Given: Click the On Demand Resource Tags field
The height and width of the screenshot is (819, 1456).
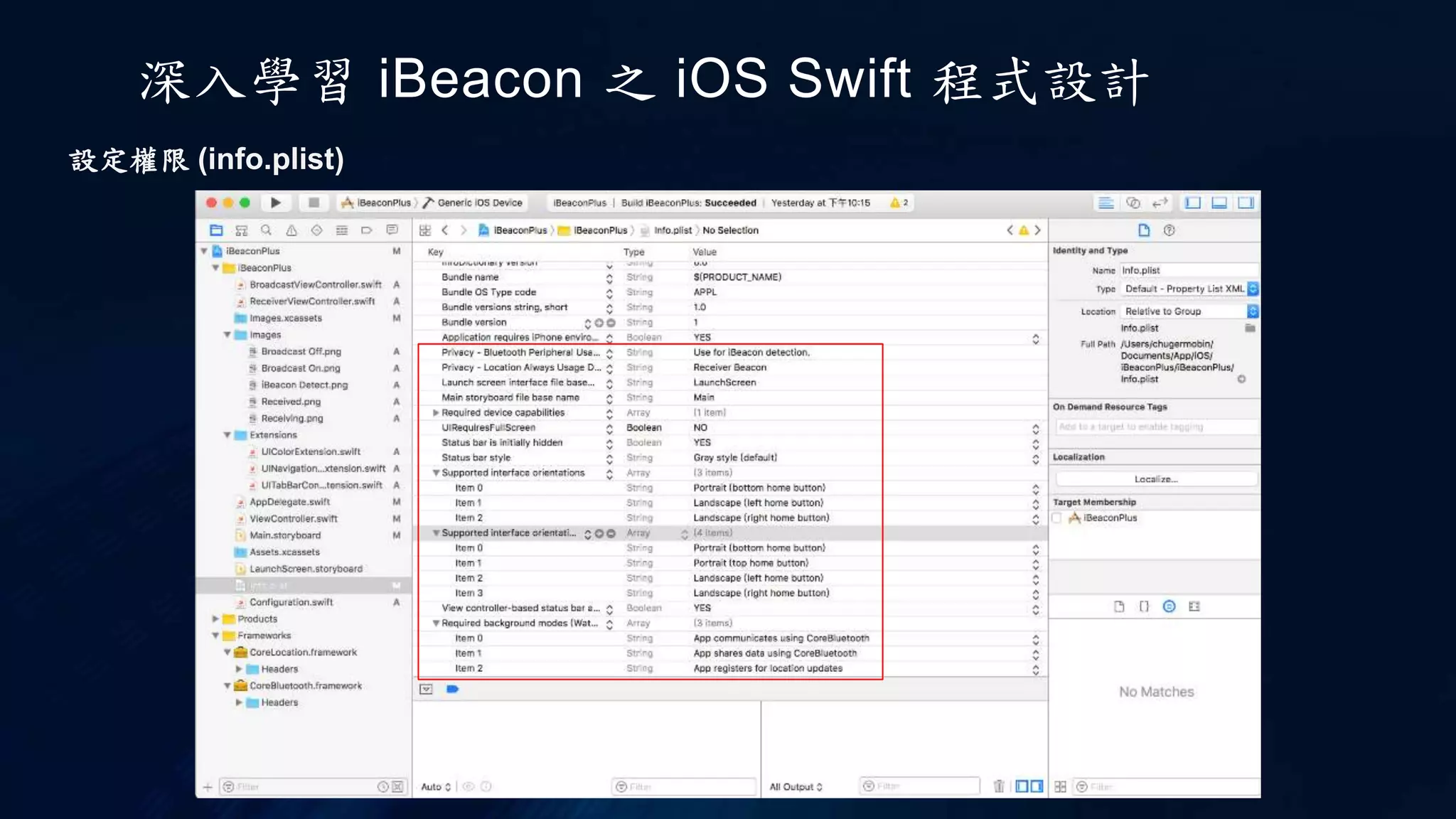Looking at the screenshot, I should pos(1156,427).
